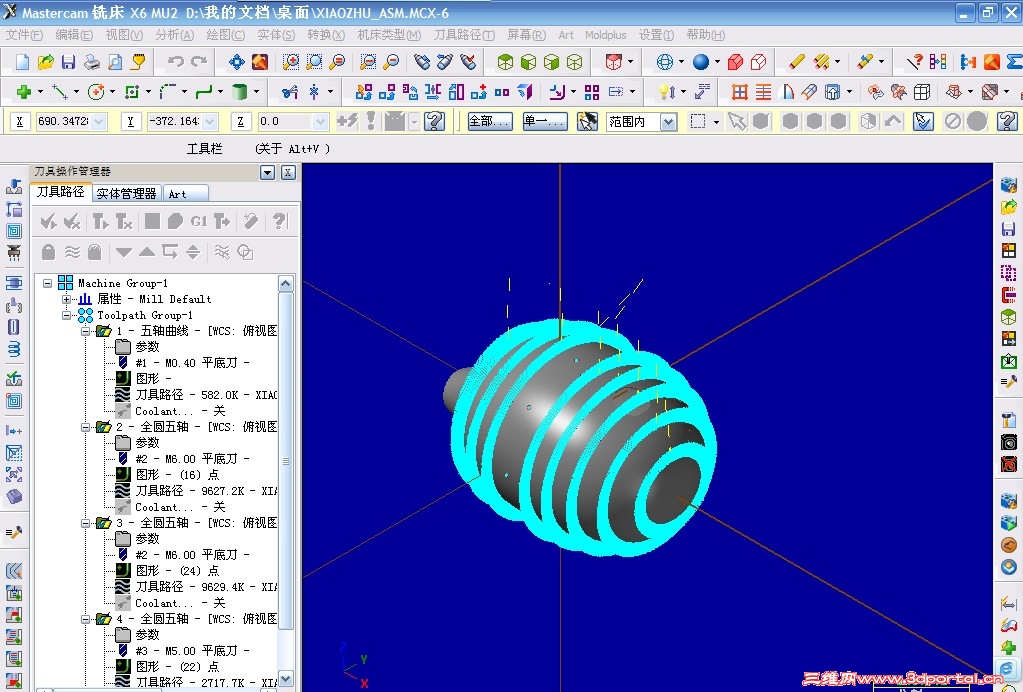The height and width of the screenshot is (692, 1023).
Task: Click the 单一... select only button
Action: point(545,121)
